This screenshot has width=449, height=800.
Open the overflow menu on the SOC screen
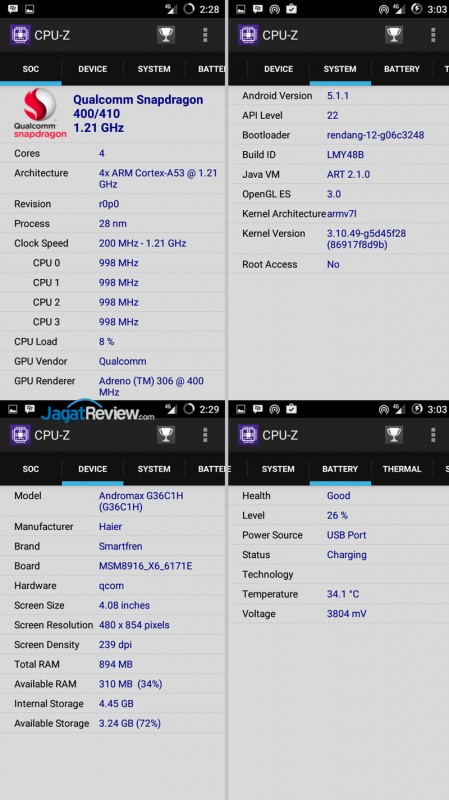pyautogui.click(x=205, y=35)
